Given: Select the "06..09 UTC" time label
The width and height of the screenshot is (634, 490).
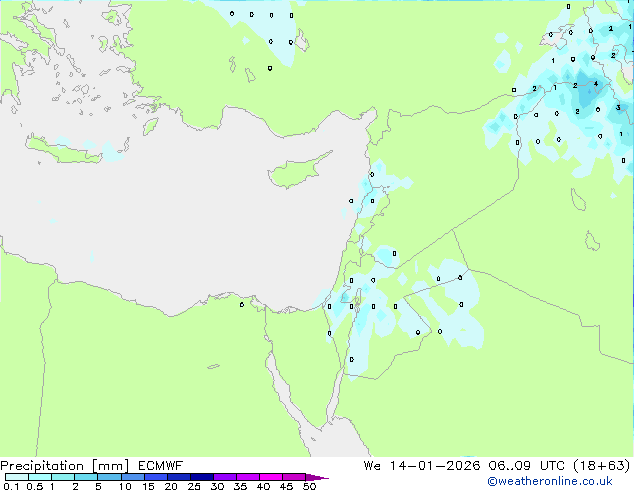Looking at the screenshot, I should (x=528, y=466).
